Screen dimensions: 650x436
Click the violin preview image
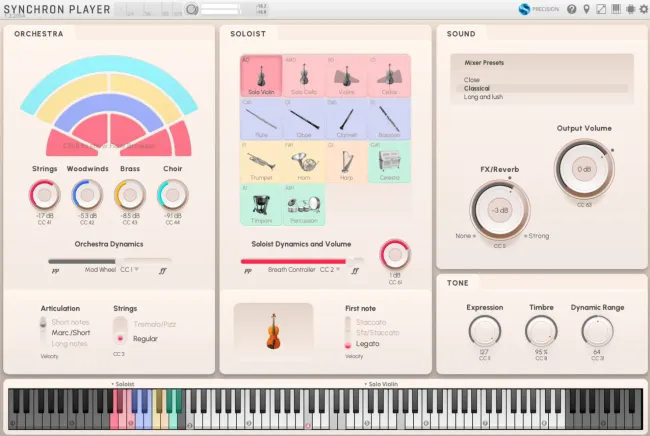273,330
